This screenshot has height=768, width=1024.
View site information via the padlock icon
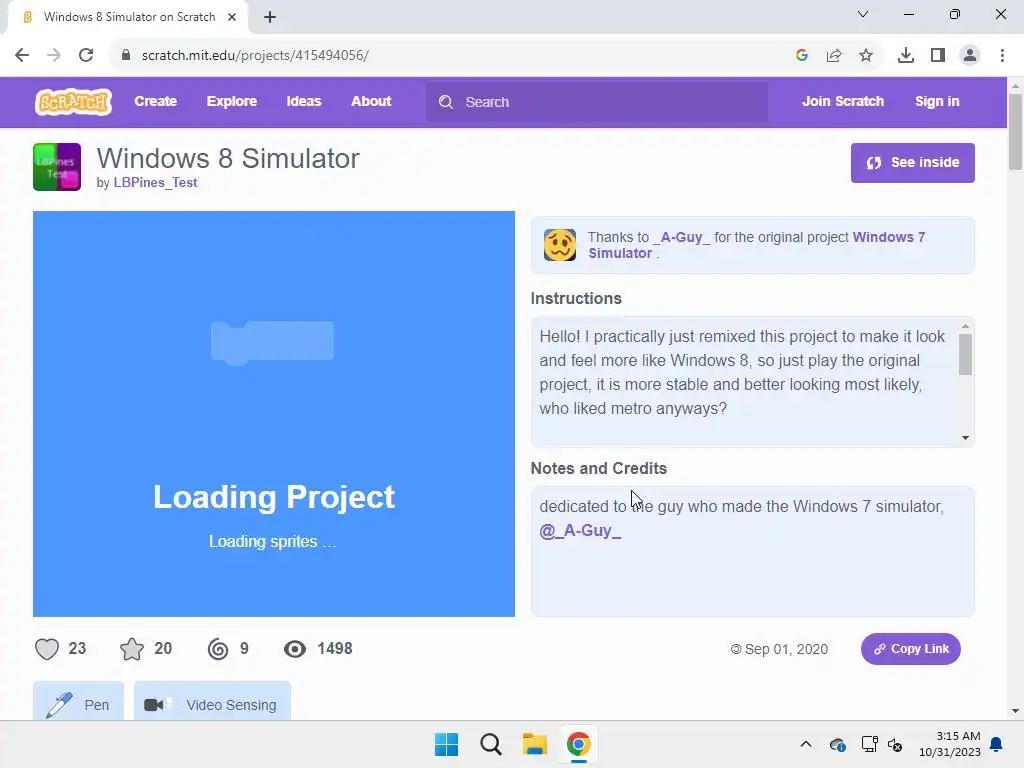click(125, 55)
